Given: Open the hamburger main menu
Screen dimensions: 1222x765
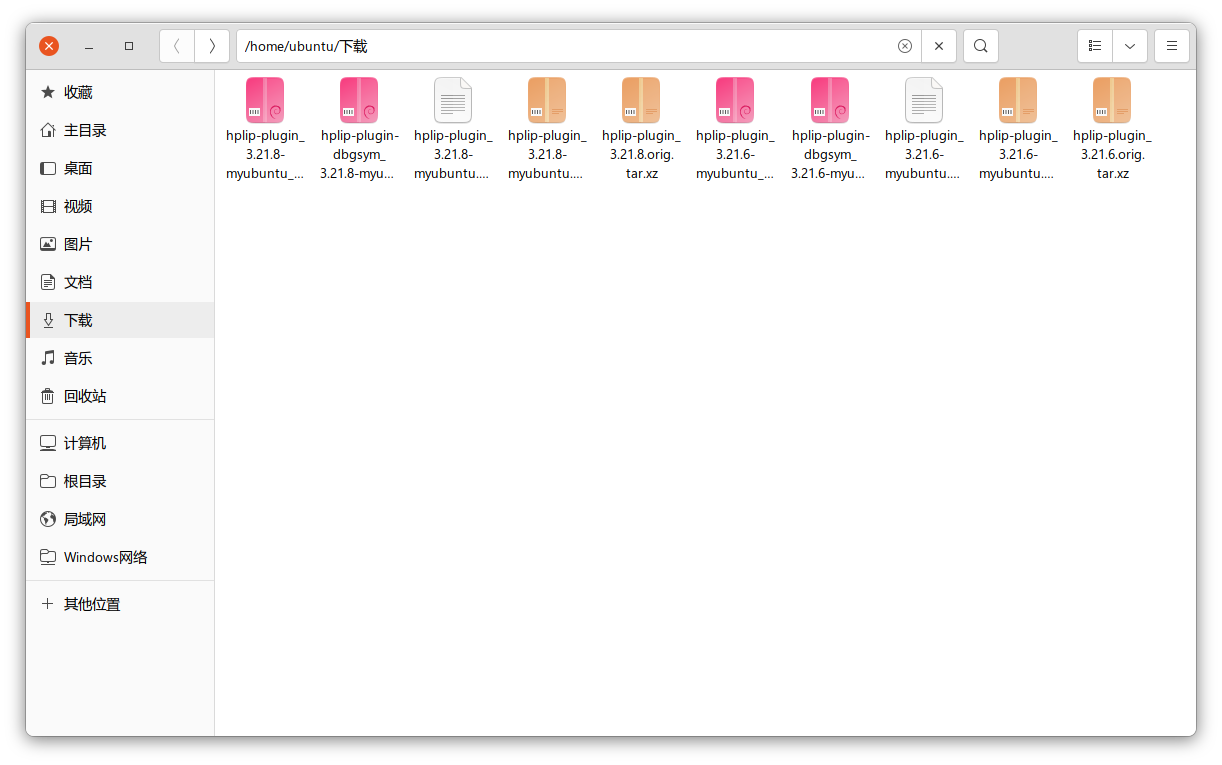Looking at the screenshot, I should point(1172,46).
